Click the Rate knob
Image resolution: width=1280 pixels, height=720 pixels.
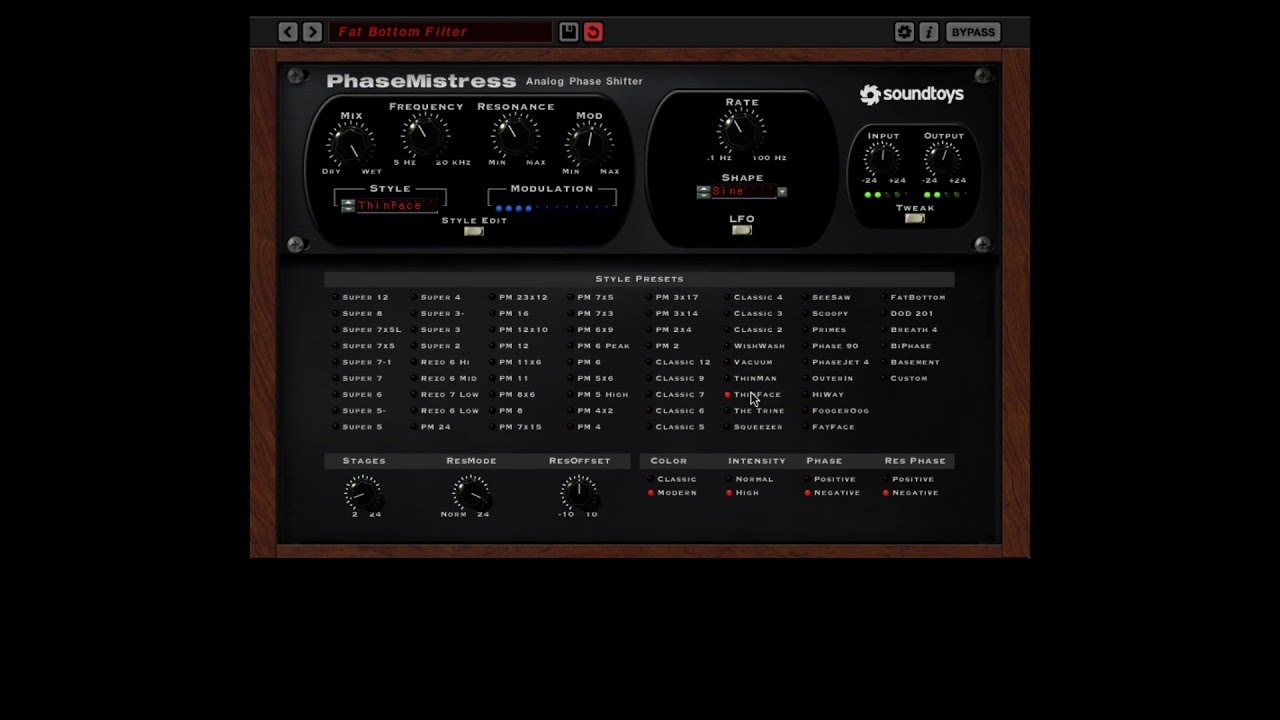click(741, 131)
